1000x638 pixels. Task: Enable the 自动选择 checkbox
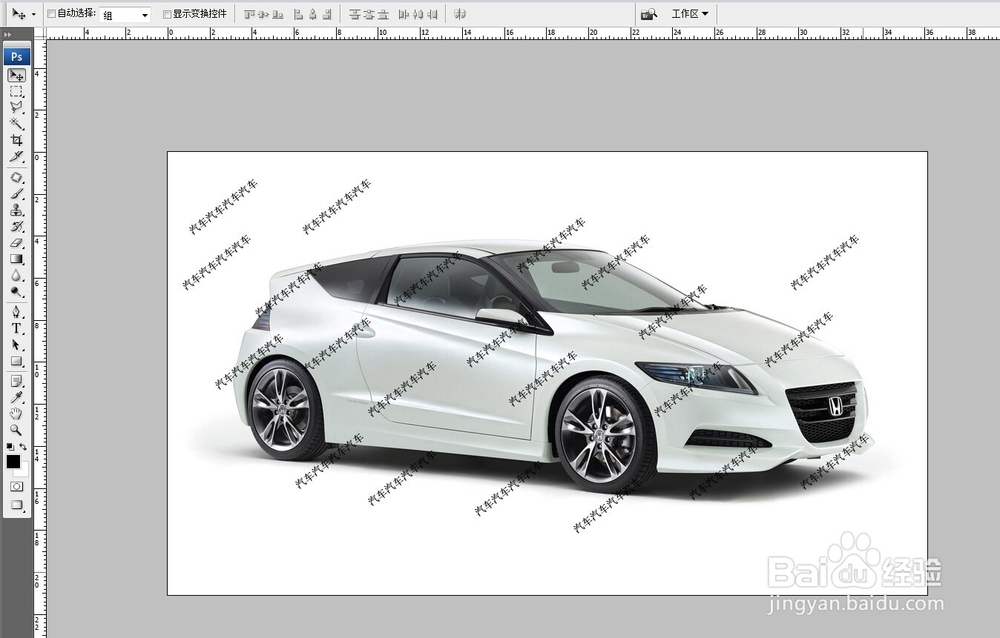pyautogui.click(x=52, y=14)
